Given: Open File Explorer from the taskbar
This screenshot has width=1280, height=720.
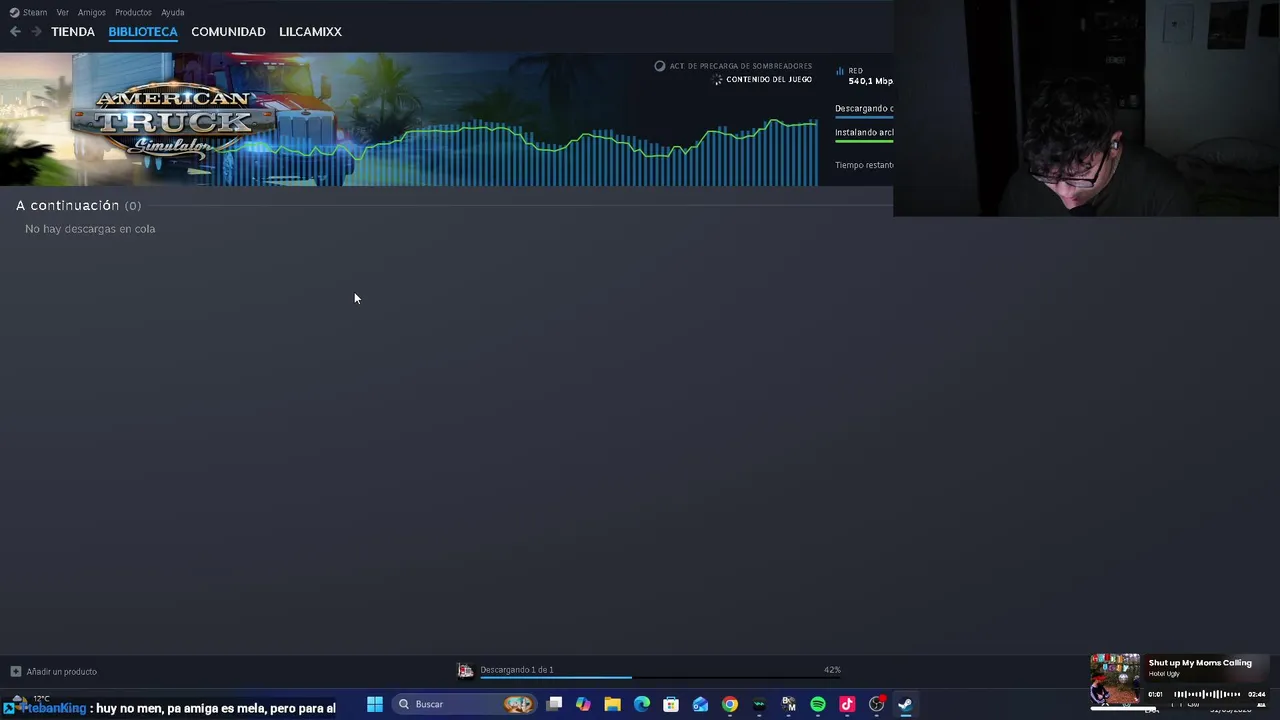Looking at the screenshot, I should pyautogui.click(x=612, y=704).
